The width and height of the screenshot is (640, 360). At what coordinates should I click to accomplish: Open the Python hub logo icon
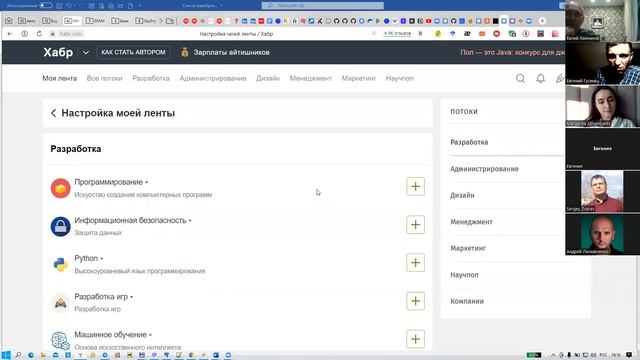pos(60,264)
